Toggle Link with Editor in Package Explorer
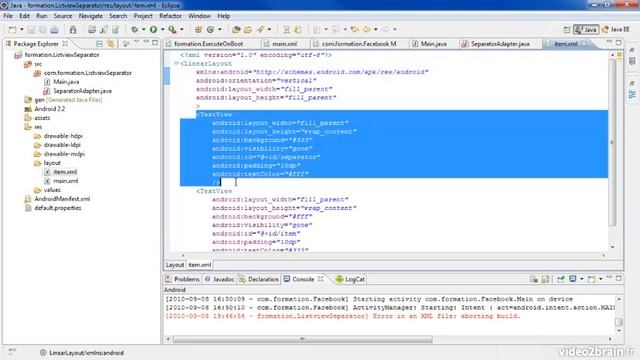The image size is (640, 360). (x=111, y=43)
